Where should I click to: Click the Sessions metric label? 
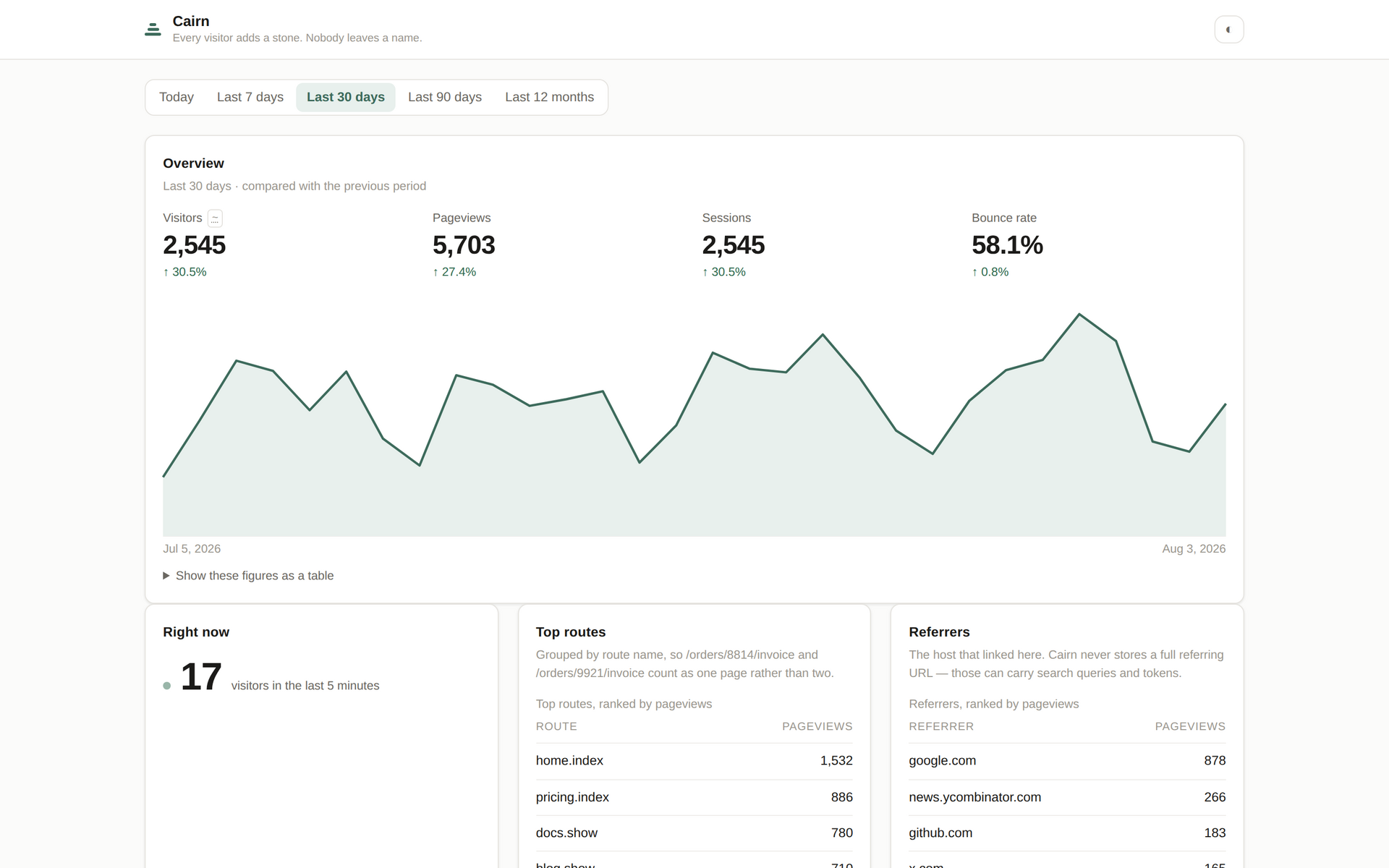coord(726,218)
